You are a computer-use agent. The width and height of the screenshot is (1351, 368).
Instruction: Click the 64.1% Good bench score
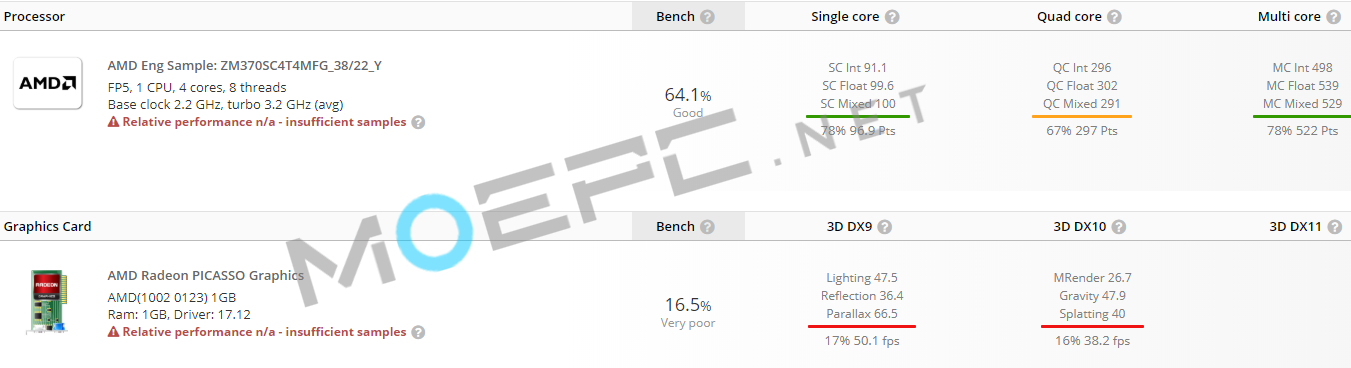(x=688, y=103)
